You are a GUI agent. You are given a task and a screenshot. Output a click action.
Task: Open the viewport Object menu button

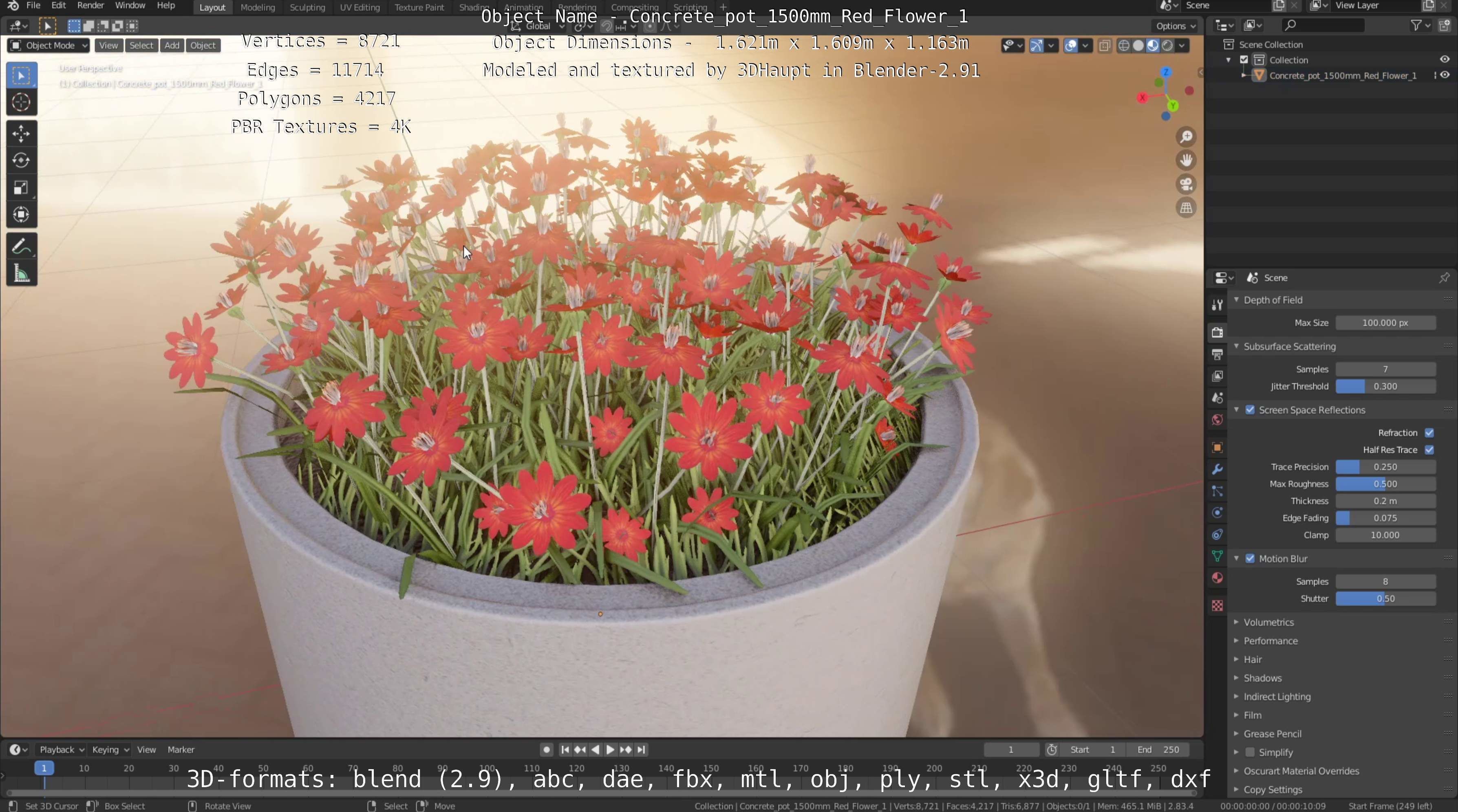tap(203, 46)
